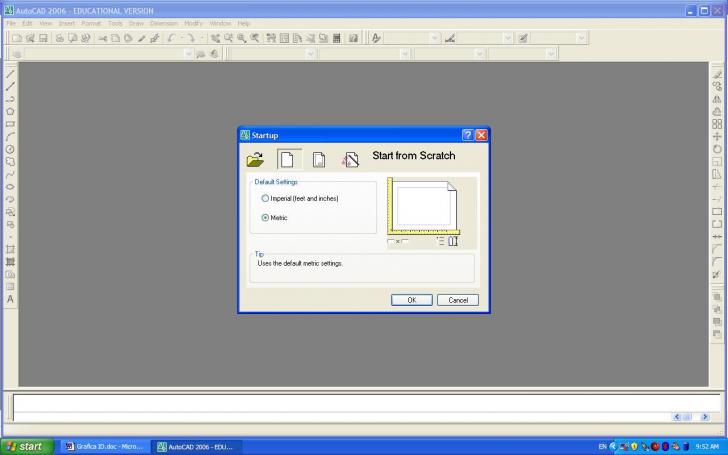This screenshot has height=455, width=728.
Task: Click the Plot printer icon in toolbar
Action: coord(59,38)
